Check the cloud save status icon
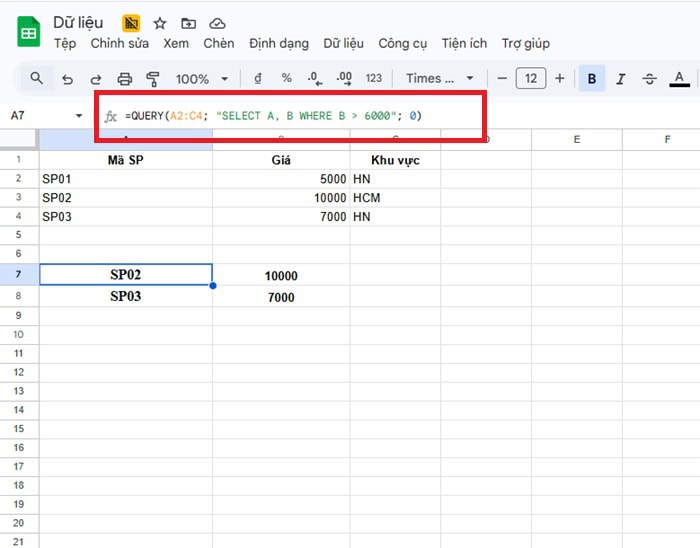The width and height of the screenshot is (700, 548). (x=217, y=23)
